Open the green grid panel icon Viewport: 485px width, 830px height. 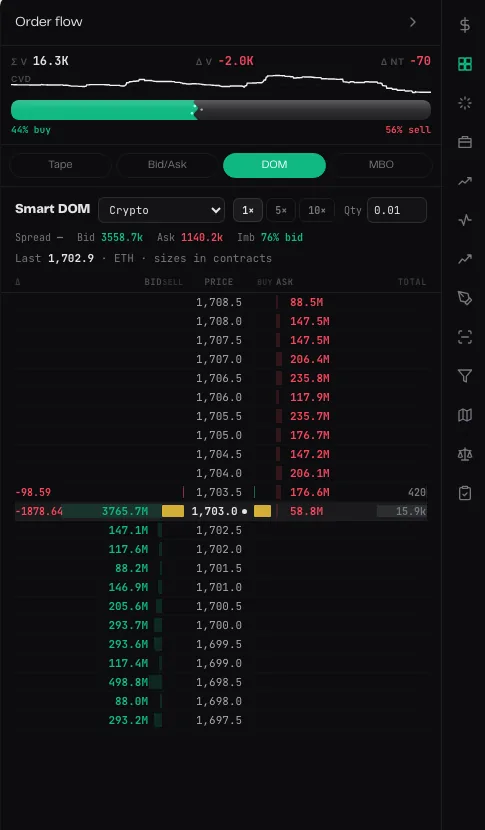464,64
